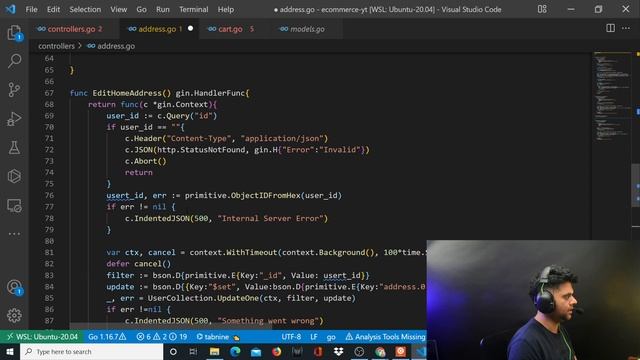Click line number 81 in gutter
640x360 pixels.
[x=49, y=252]
